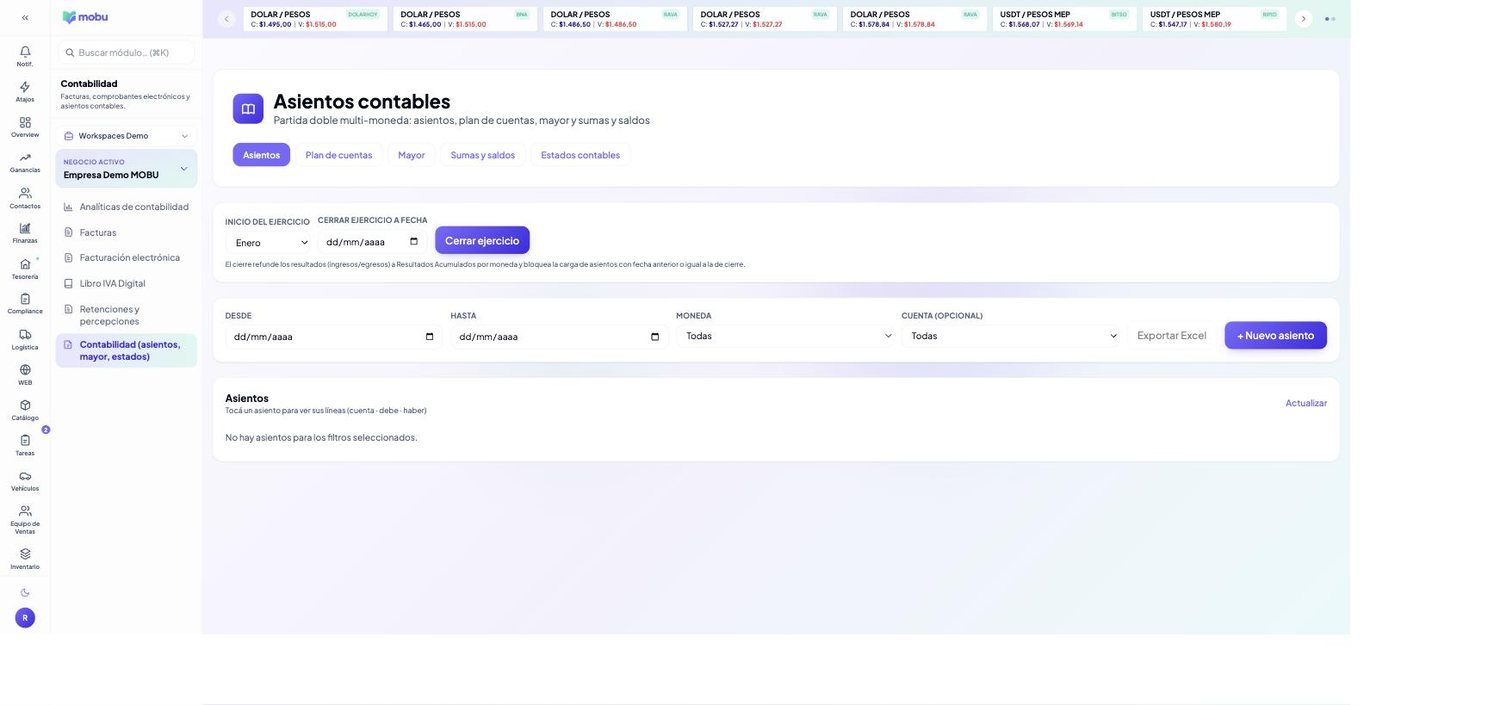Click the mobu logo
Image resolution: width=1500 pixels, height=705 pixels.
click(x=85, y=17)
